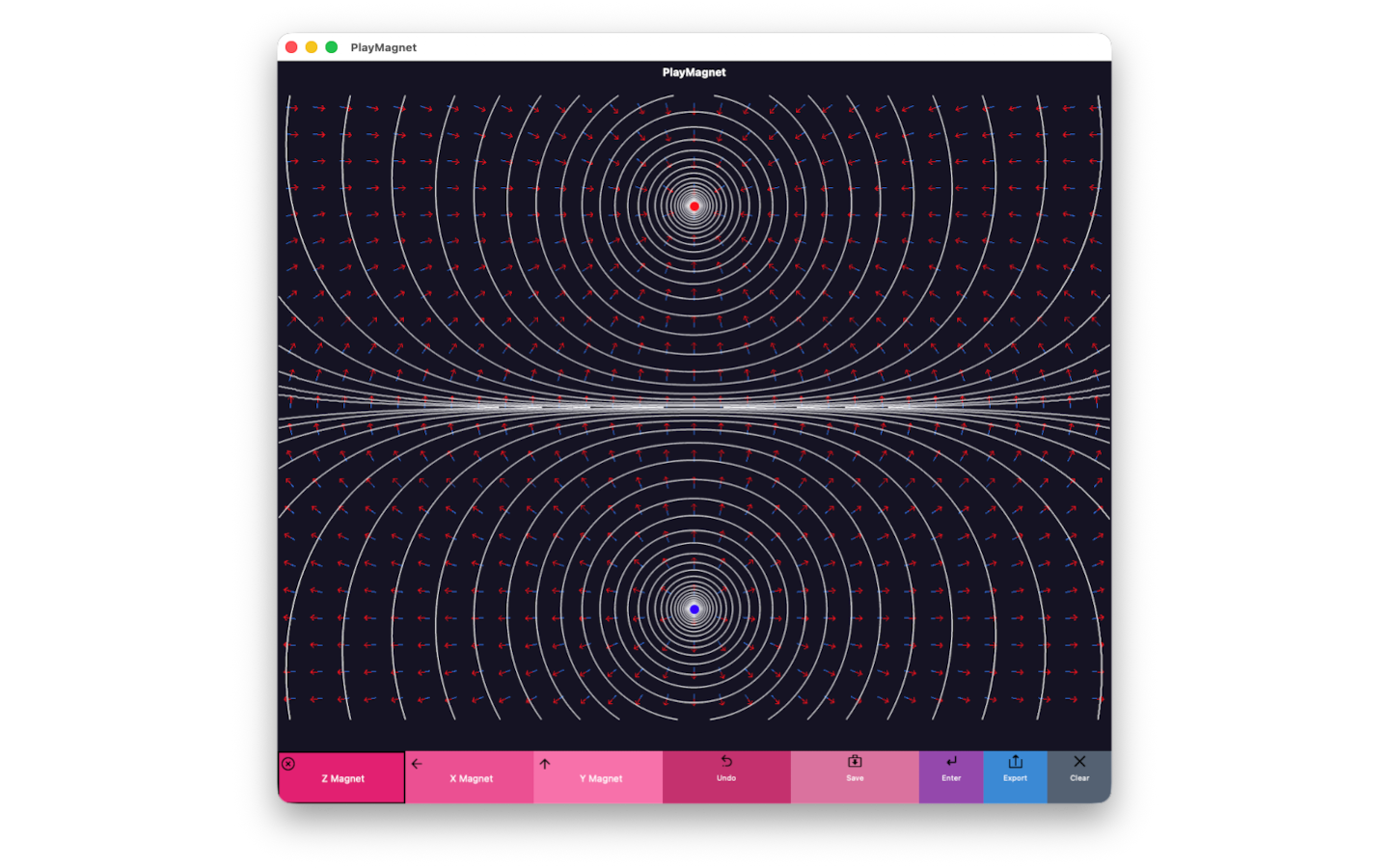Click the PlayMagnet title bar text
The height and width of the screenshot is (868, 1389).
[x=384, y=47]
